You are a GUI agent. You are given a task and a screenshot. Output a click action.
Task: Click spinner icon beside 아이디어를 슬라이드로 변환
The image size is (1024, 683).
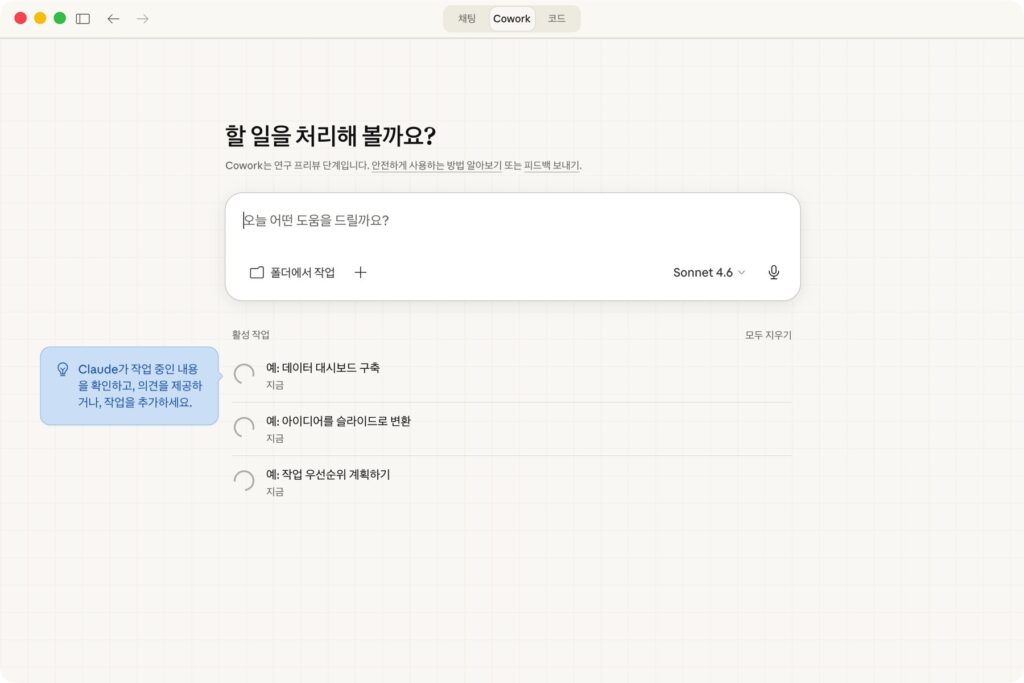pyautogui.click(x=244, y=427)
